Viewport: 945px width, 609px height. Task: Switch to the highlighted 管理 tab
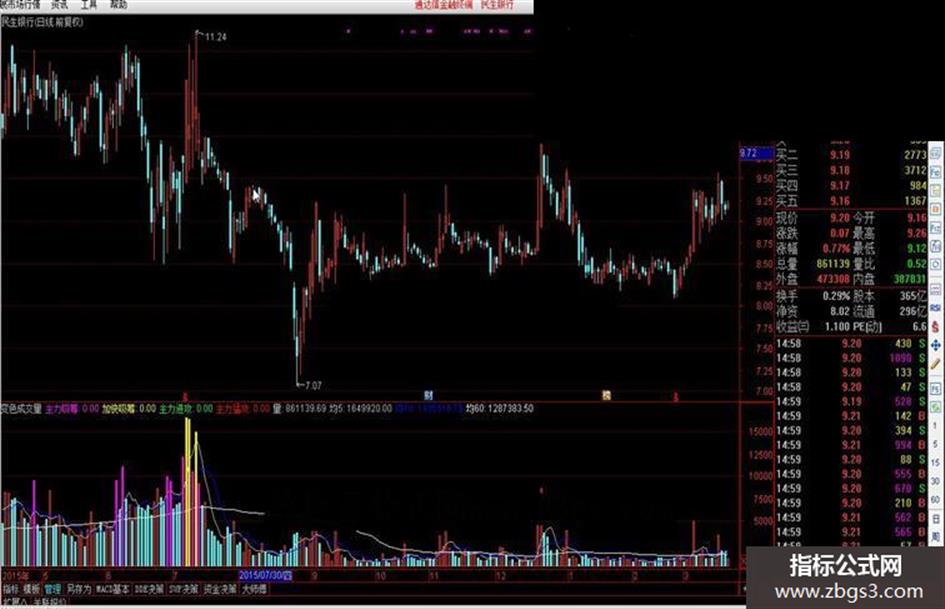point(52,589)
